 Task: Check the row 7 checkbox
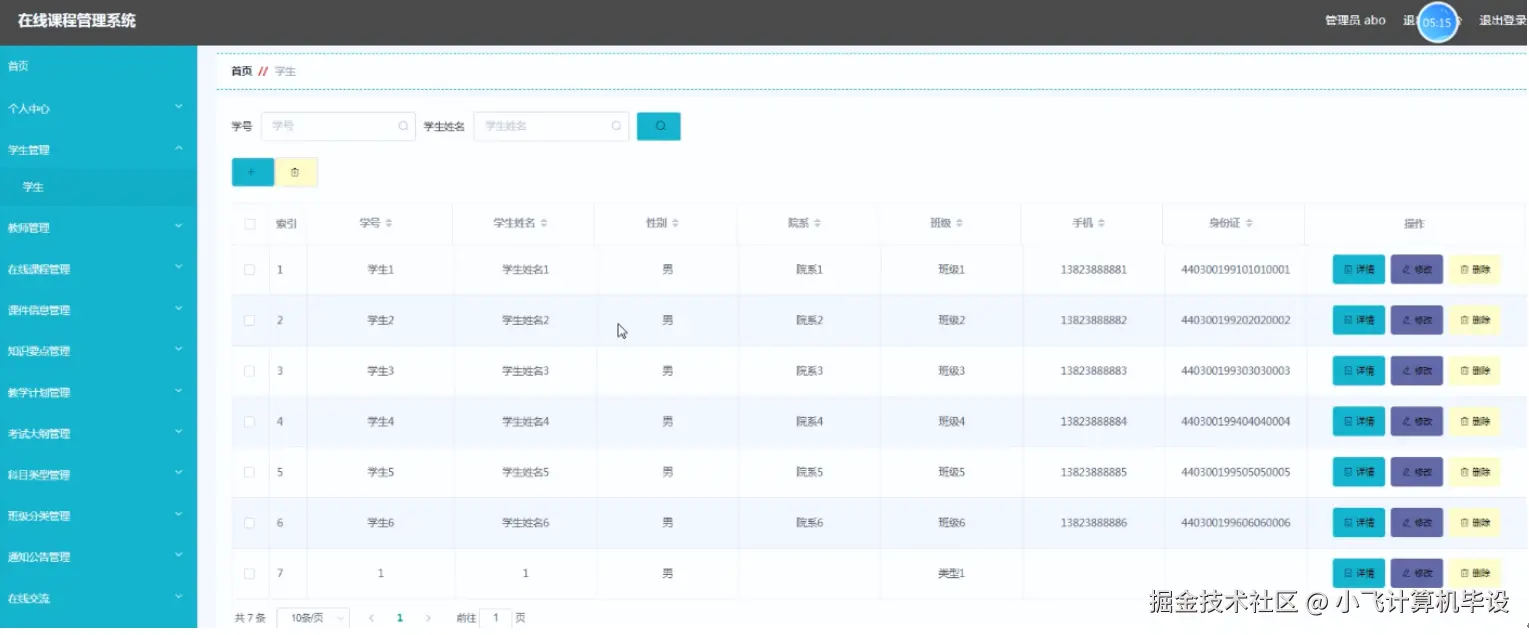click(250, 574)
